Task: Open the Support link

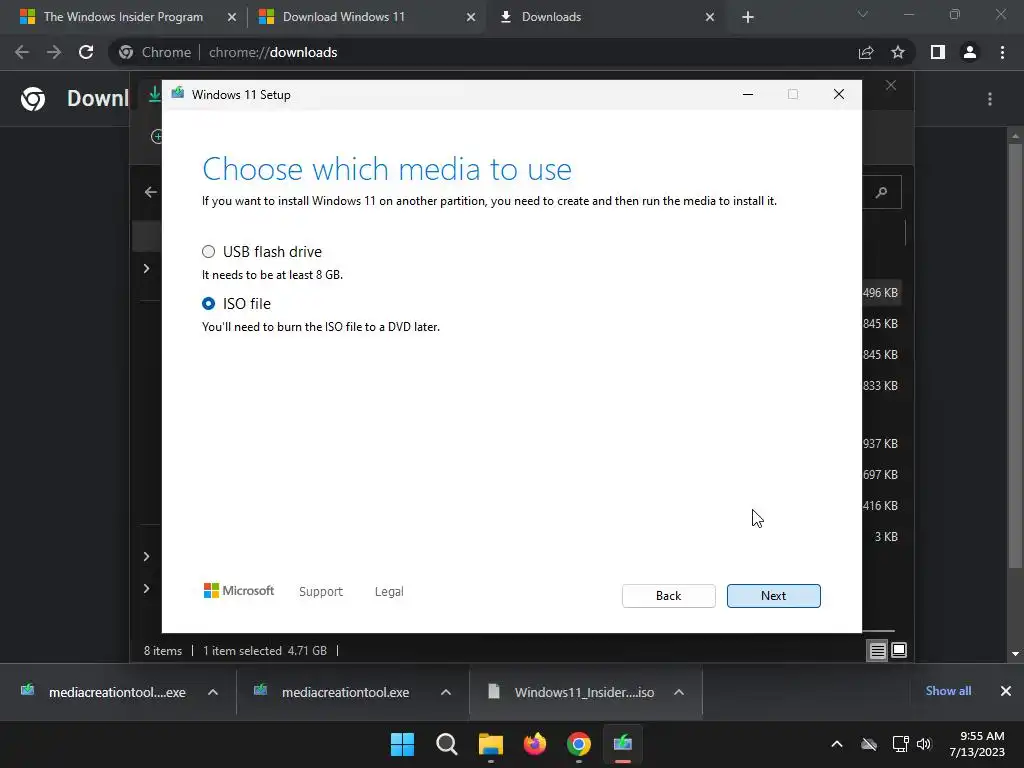Action: pyautogui.click(x=321, y=592)
